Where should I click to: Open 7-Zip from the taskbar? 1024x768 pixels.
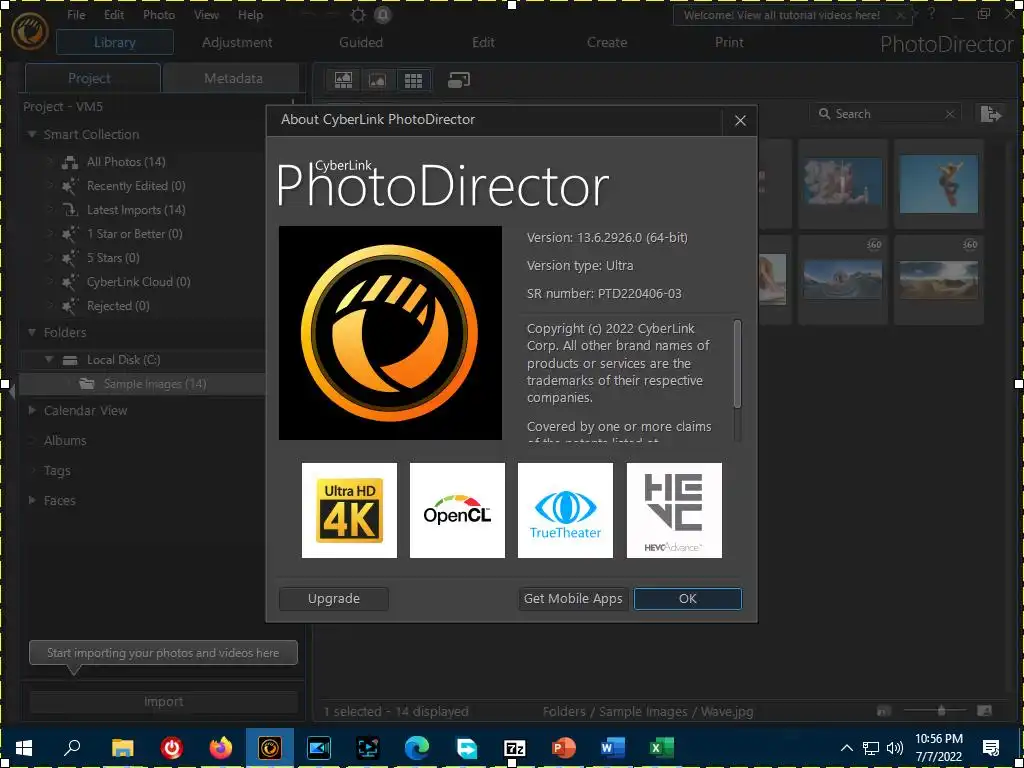point(515,748)
